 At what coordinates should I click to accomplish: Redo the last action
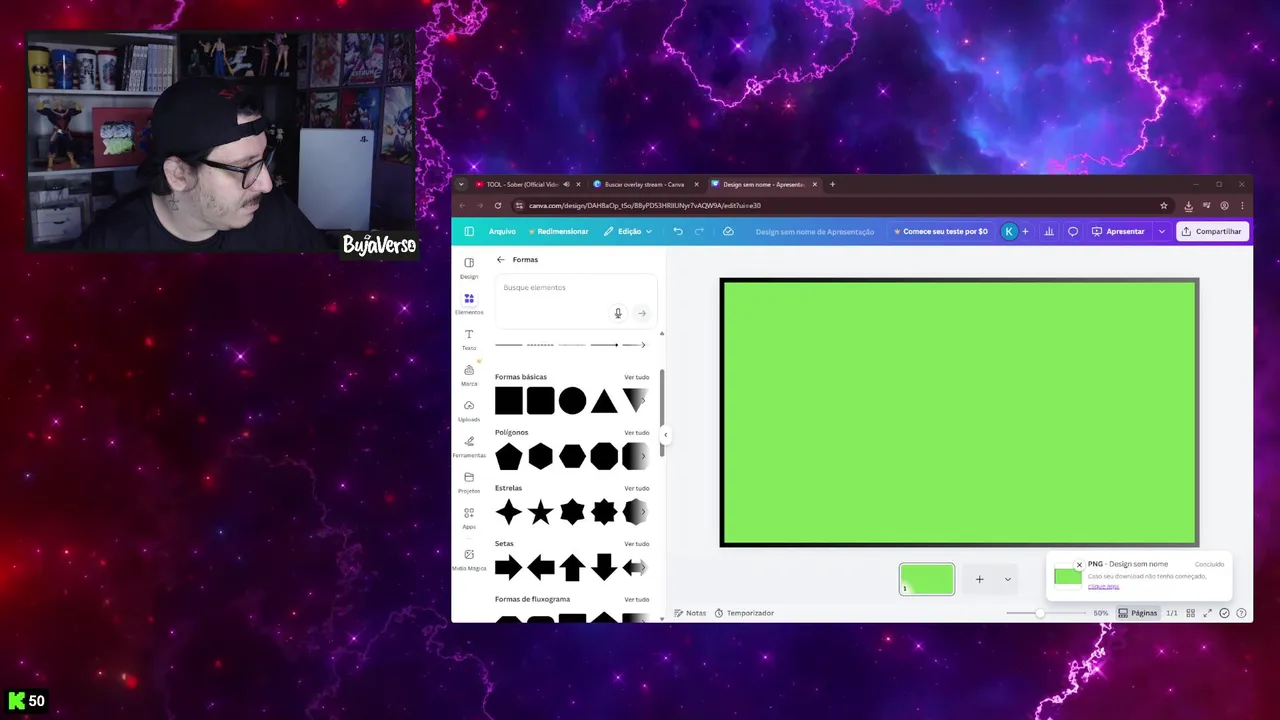point(699,231)
